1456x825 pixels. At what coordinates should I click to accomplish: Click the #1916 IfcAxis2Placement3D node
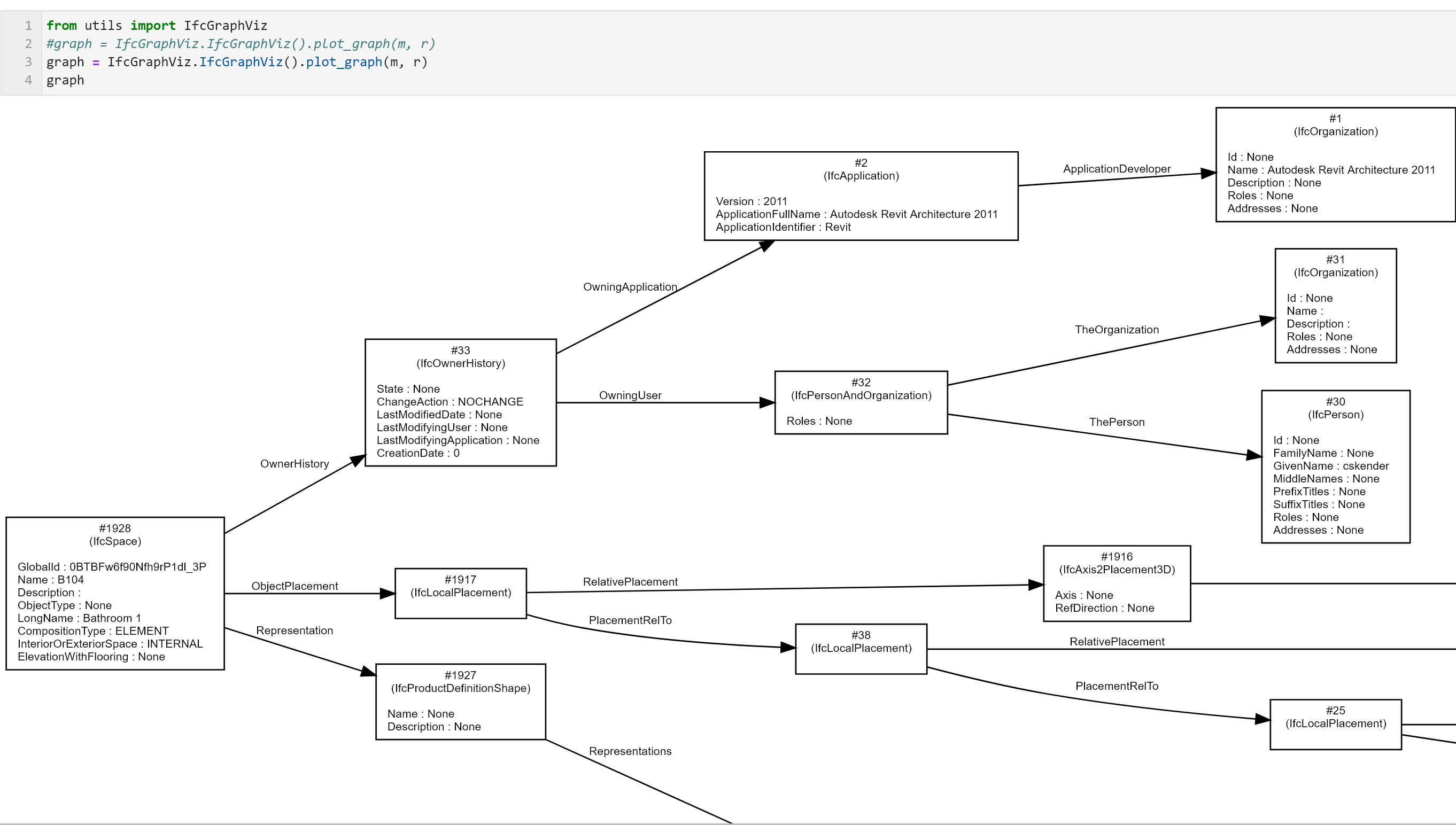pos(1116,583)
